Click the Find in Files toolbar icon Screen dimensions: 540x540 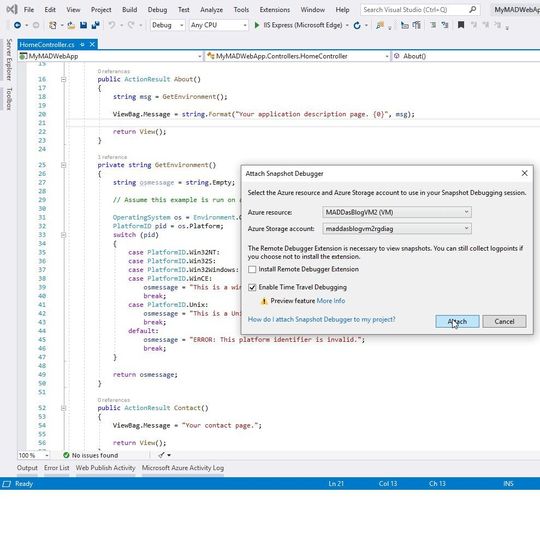380,25
